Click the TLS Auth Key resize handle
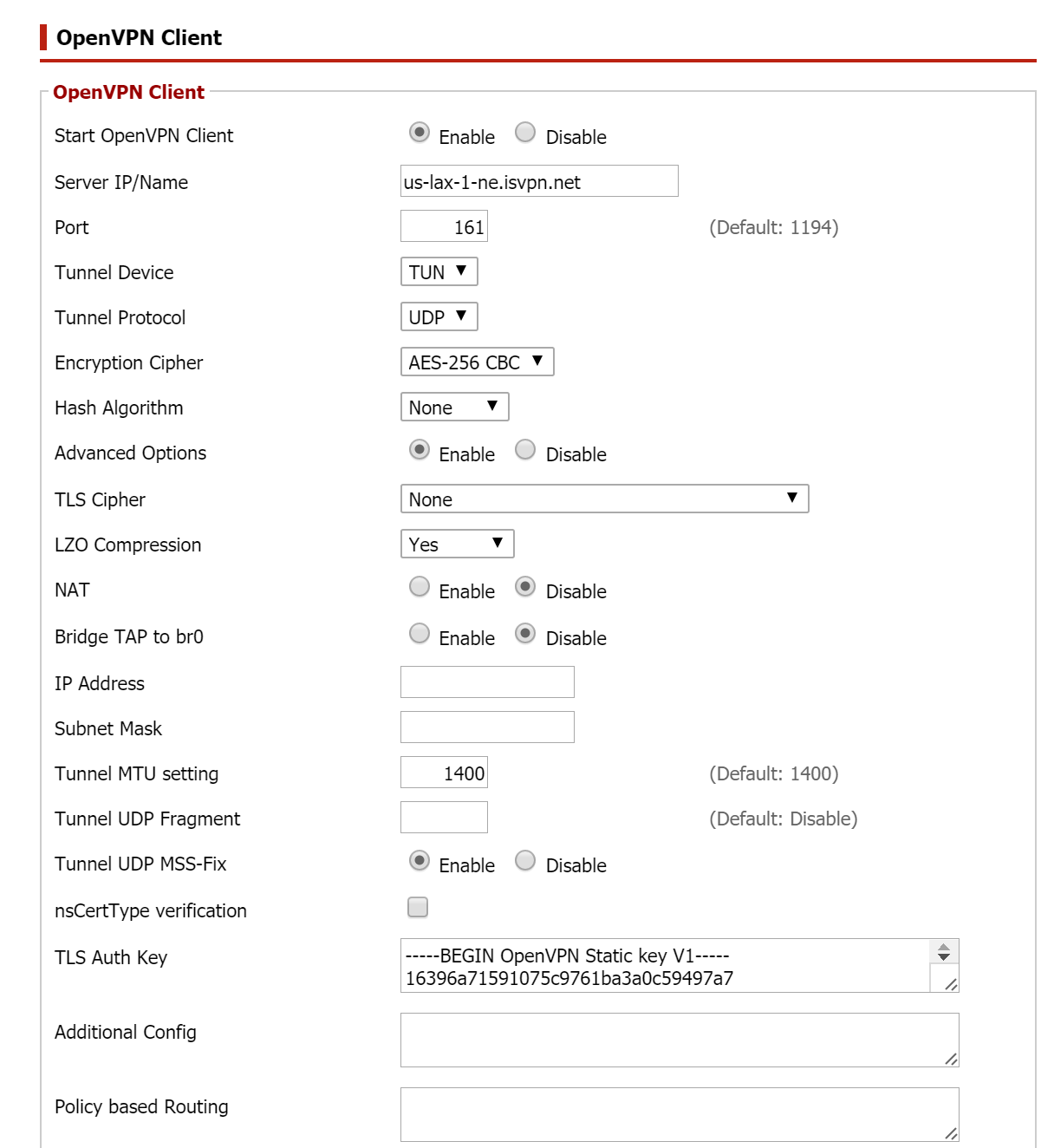Screen dimensions: 1041x1148 click(x=951, y=984)
